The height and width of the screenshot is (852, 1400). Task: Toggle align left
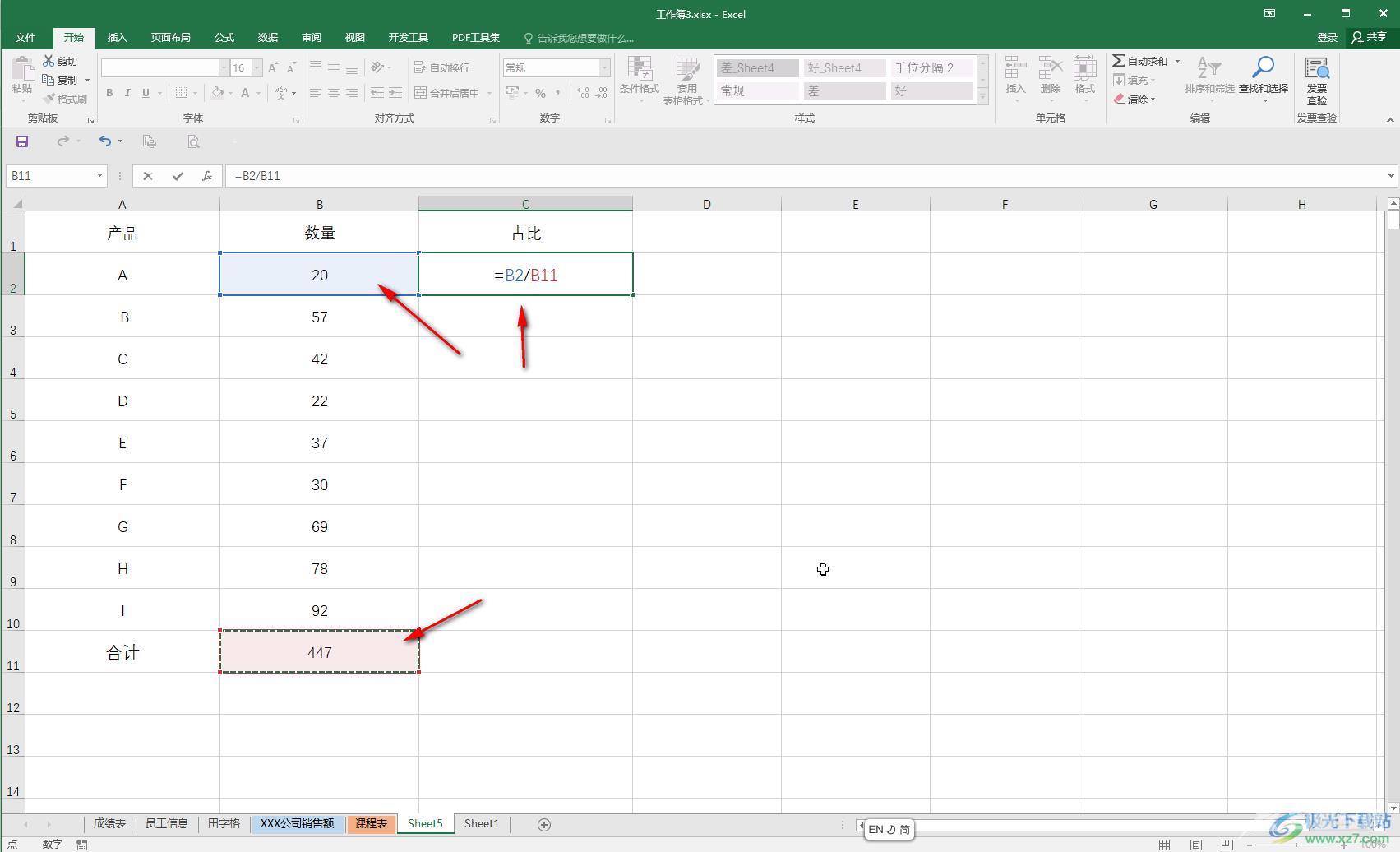[x=316, y=93]
